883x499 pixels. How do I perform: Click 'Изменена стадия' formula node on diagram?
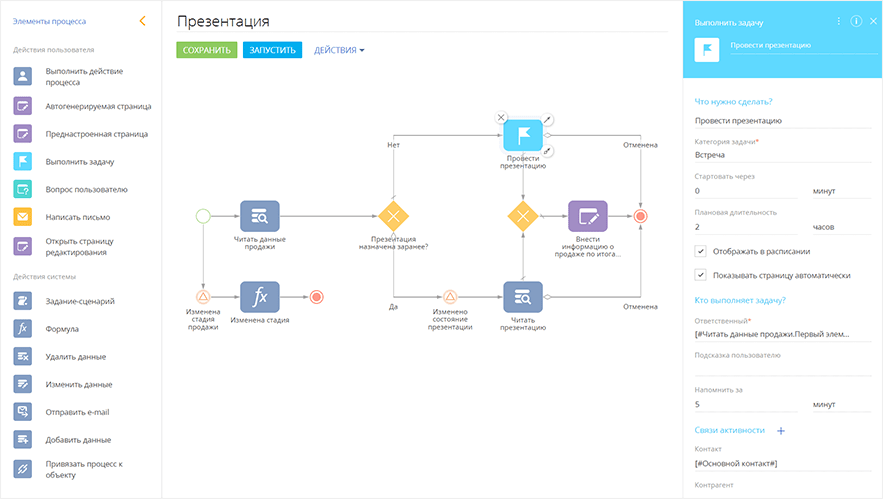(260, 297)
